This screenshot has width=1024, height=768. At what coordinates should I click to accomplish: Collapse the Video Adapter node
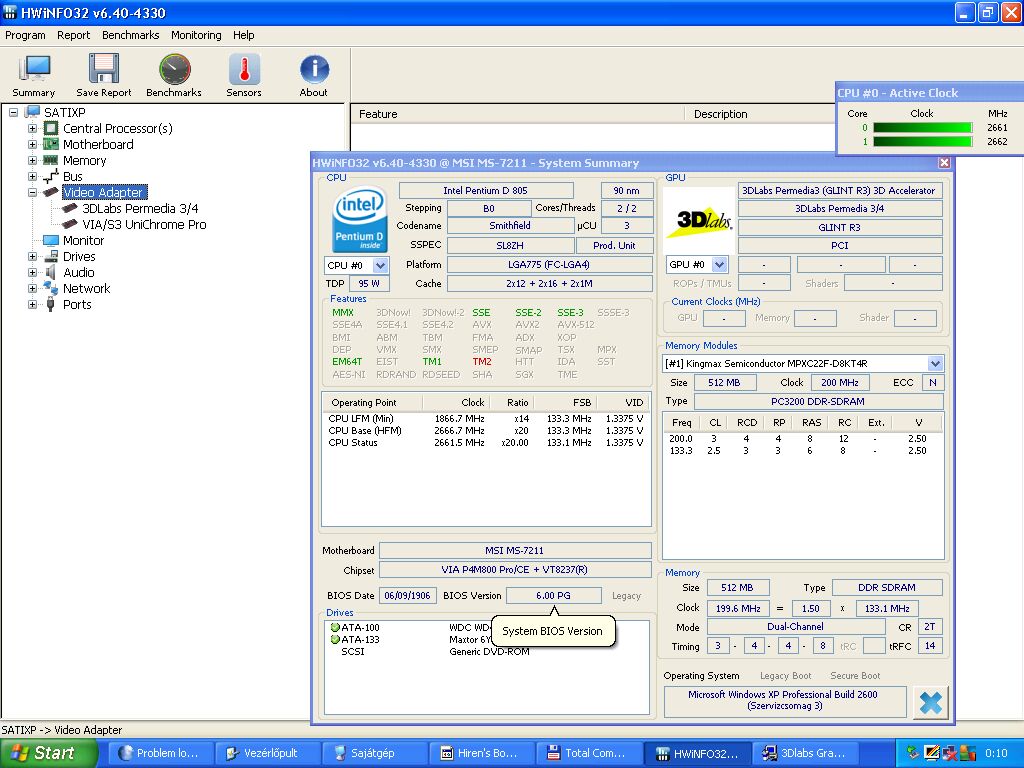[32, 193]
